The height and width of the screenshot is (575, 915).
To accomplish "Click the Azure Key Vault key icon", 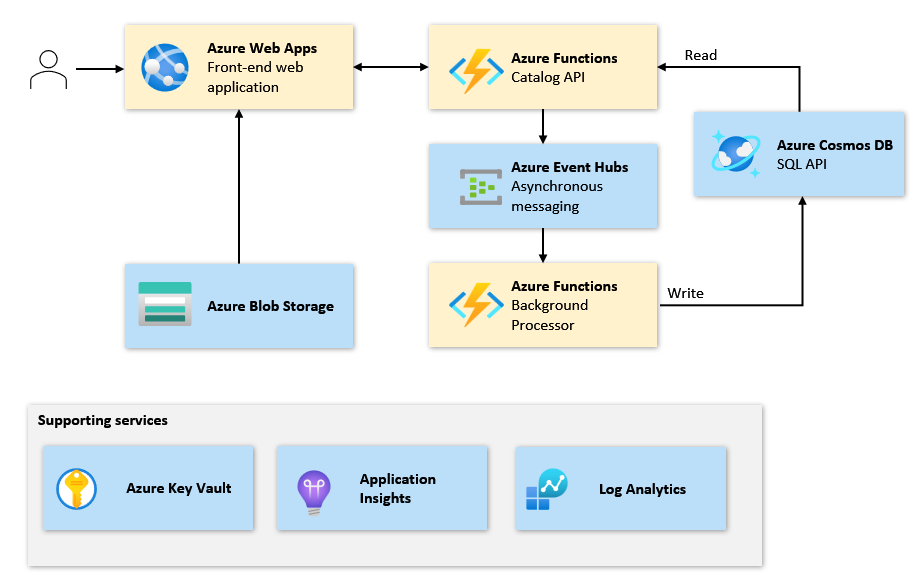I will tap(76, 489).
